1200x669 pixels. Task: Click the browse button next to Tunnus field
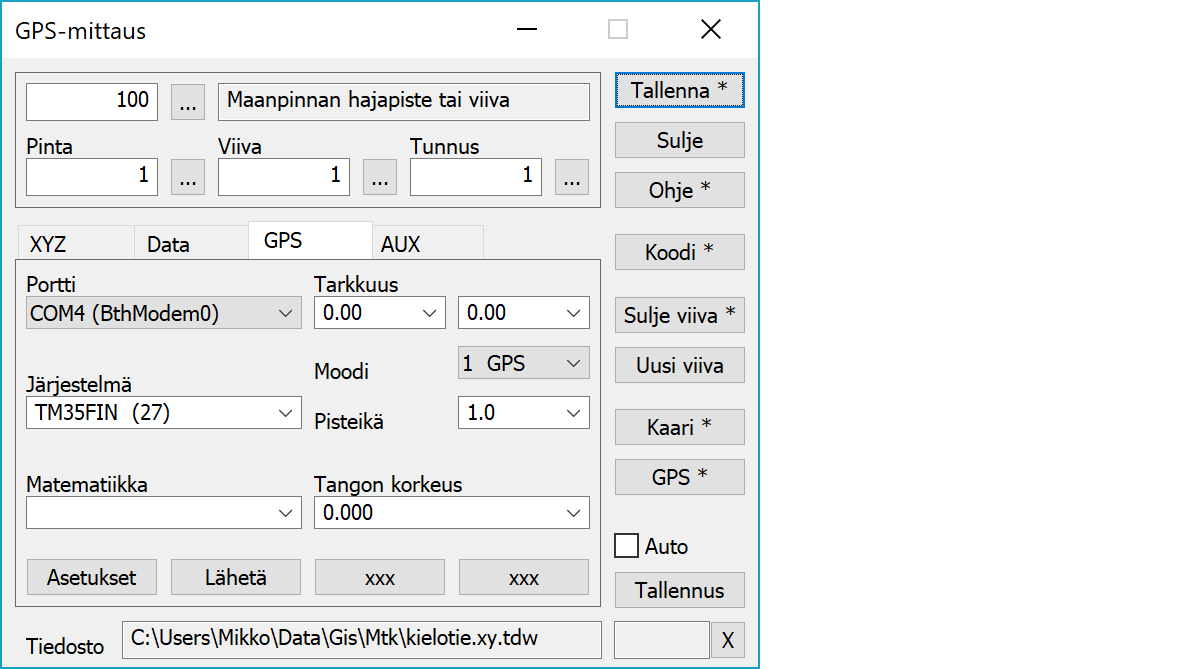pos(571,178)
